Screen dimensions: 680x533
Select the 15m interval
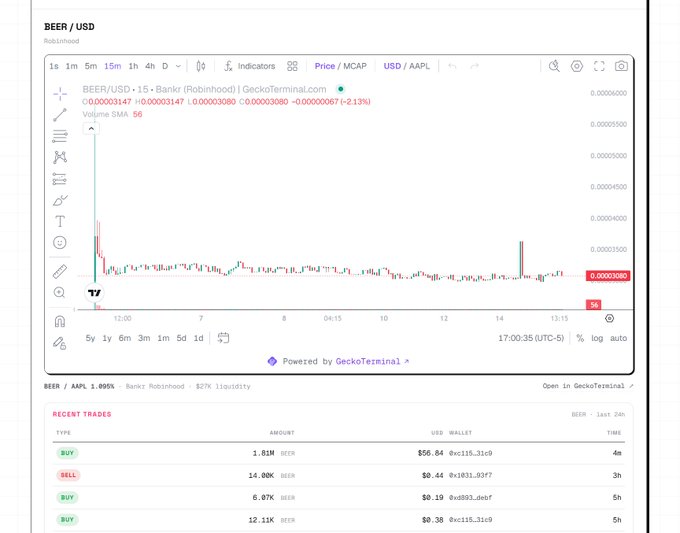(x=112, y=66)
